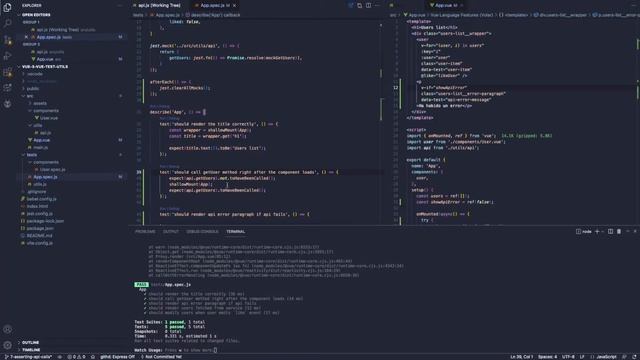This screenshot has width=640, height=360.
Task: Open the Debug Console panel tab
Action: tap(202, 231)
